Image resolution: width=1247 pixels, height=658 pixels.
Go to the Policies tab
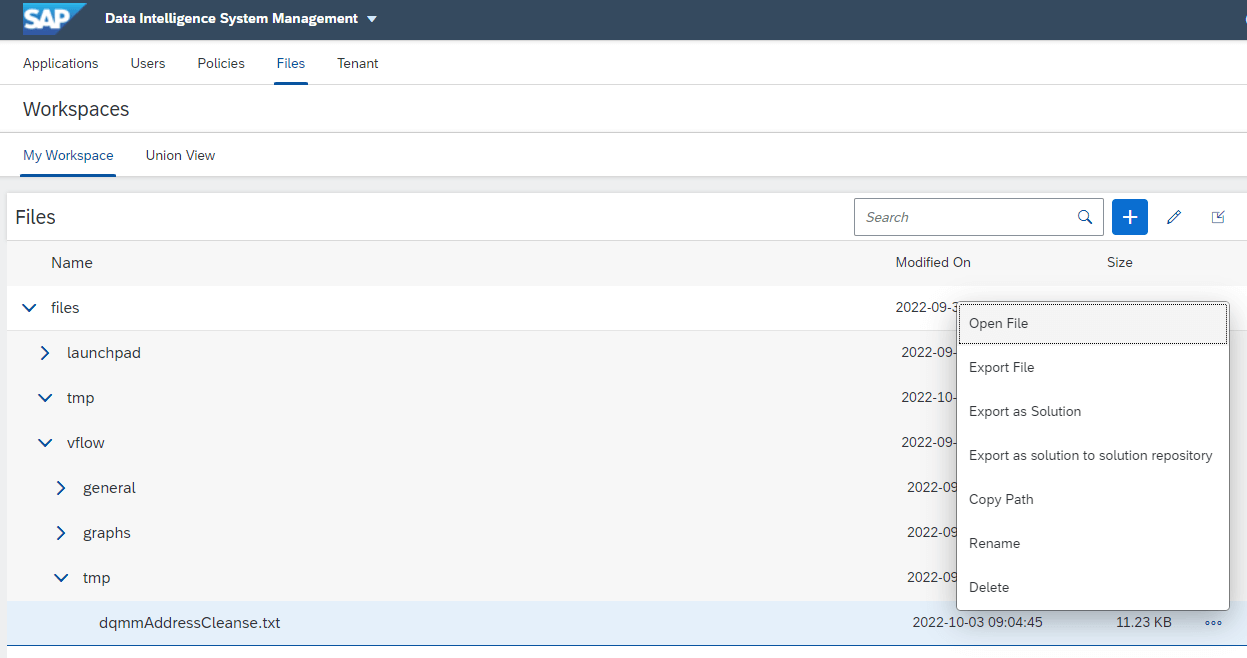point(221,63)
